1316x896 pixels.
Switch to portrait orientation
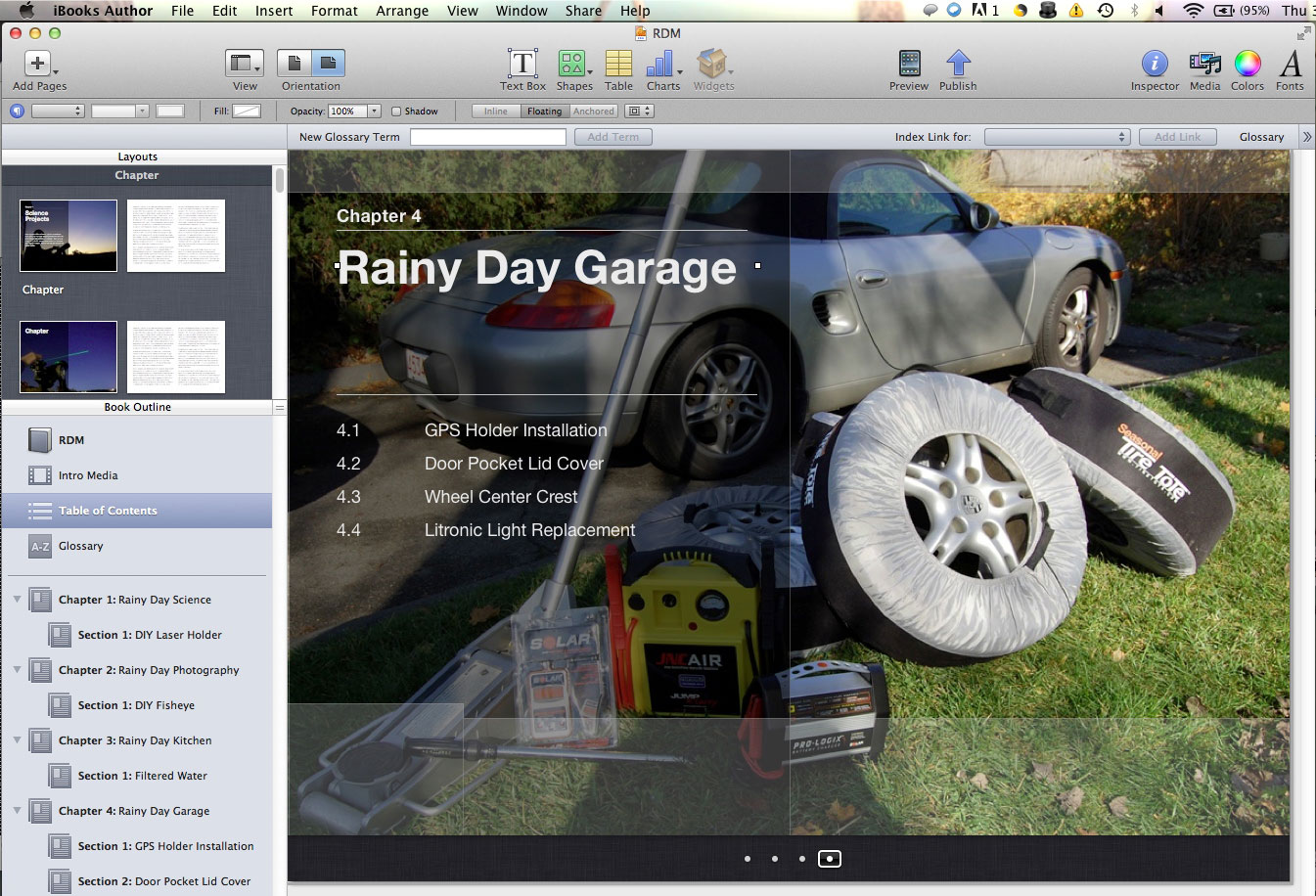point(294,64)
